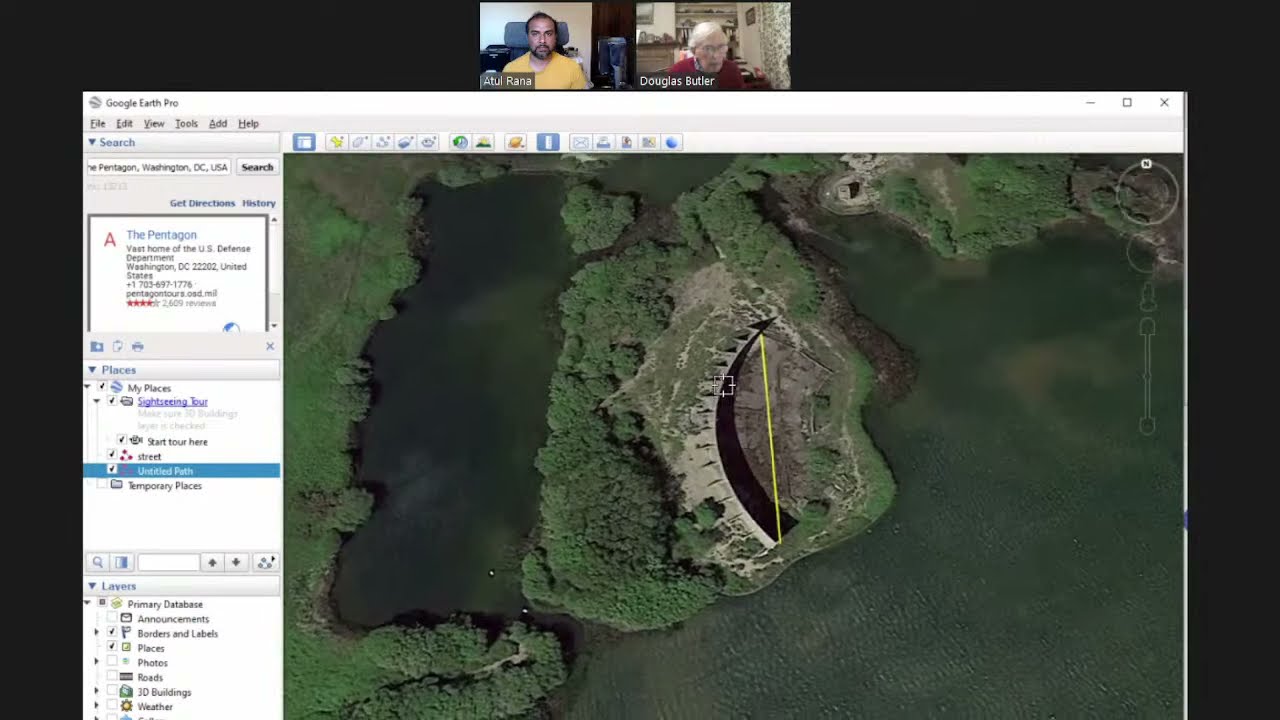
Task: Select the Add Image Overlay tool
Action: pyautogui.click(x=406, y=142)
